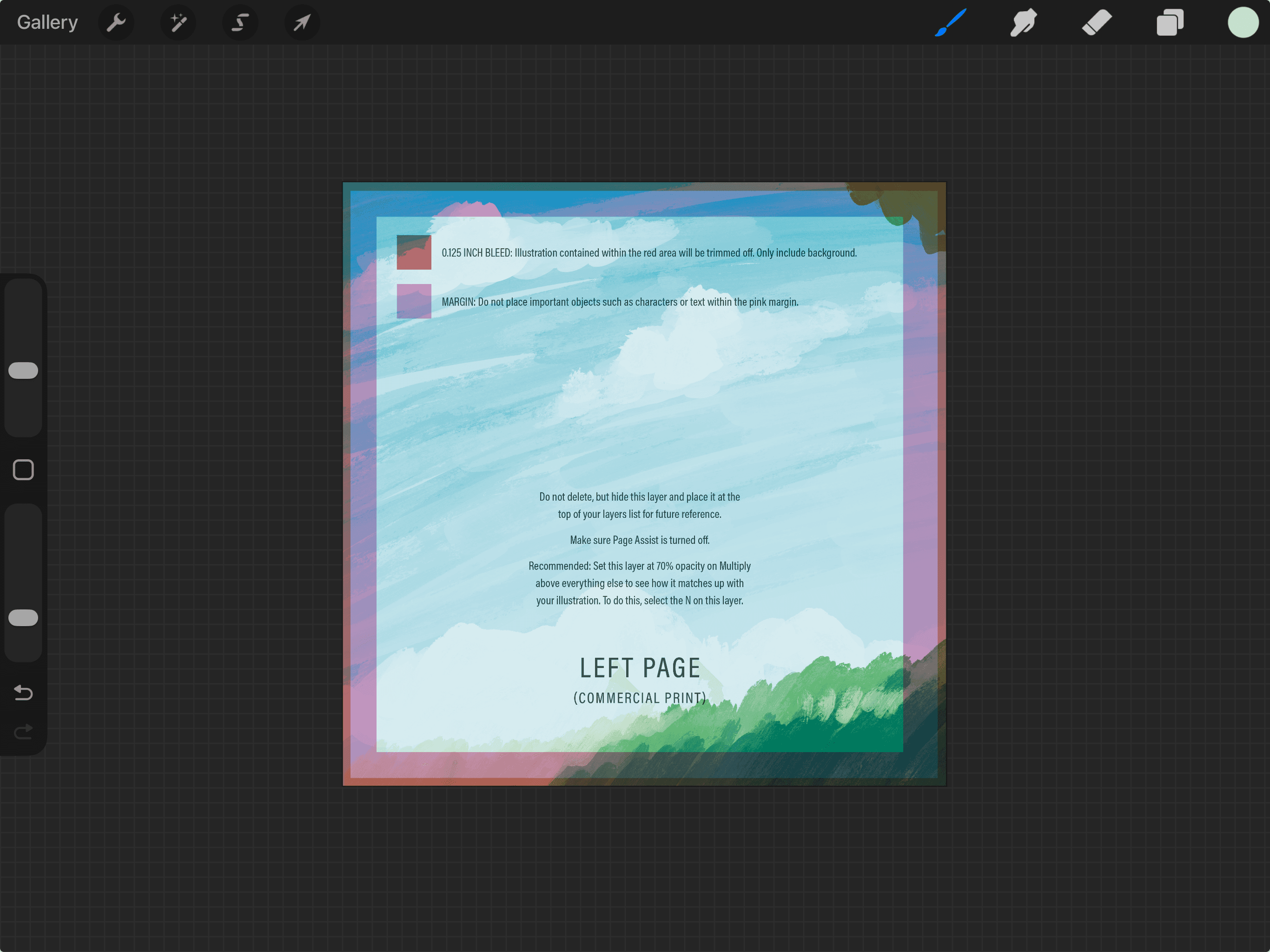
Task: Open the Layers panel
Action: [1170, 22]
